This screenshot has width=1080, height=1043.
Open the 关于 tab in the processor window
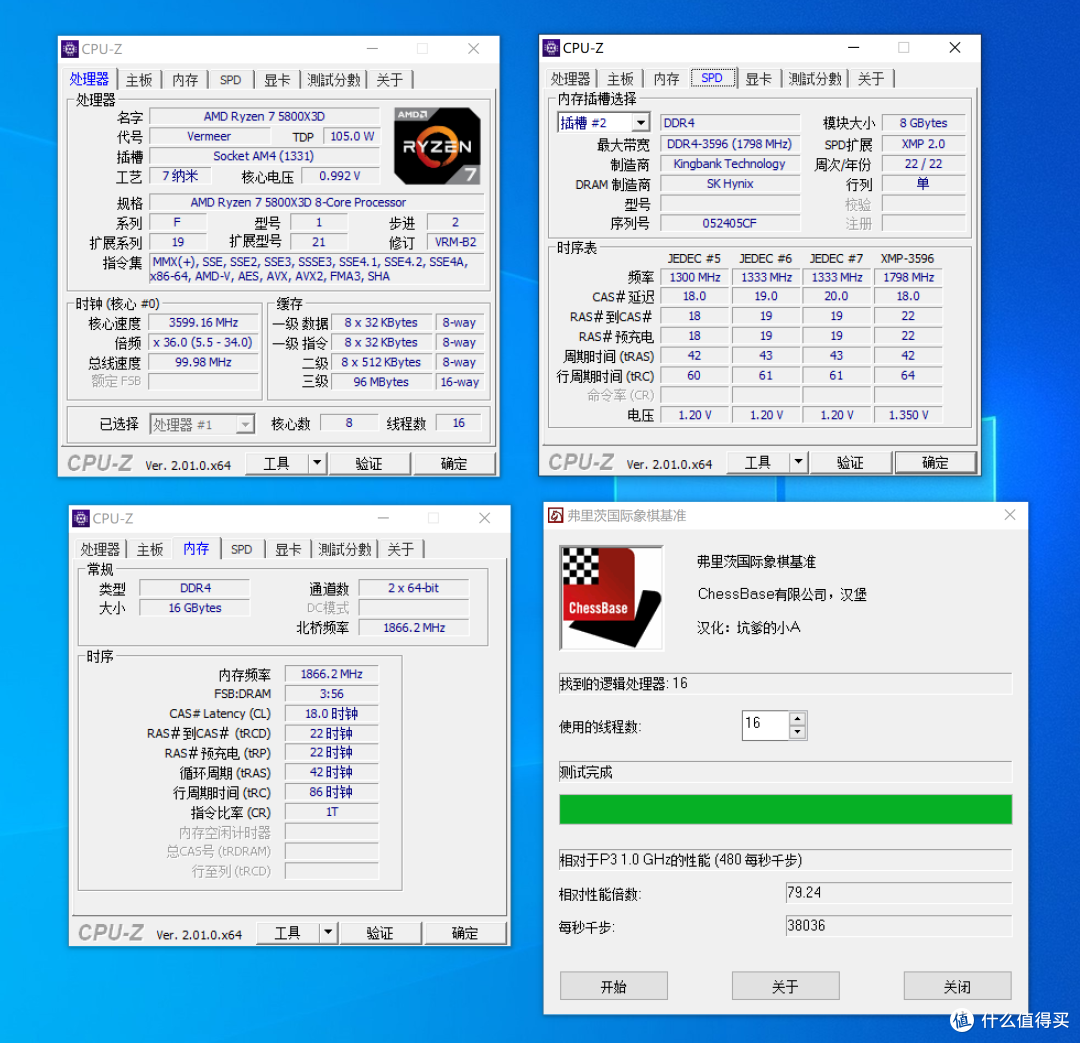click(x=390, y=80)
